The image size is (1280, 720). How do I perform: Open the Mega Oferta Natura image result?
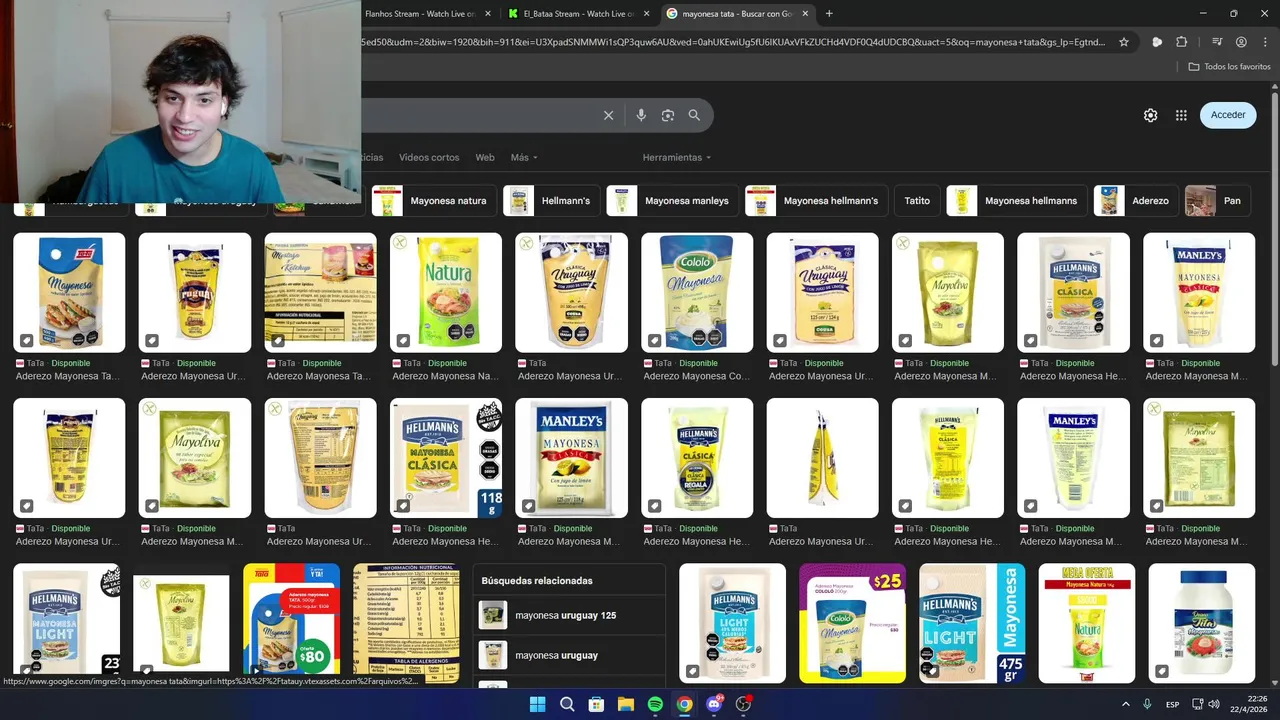click(1087, 623)
